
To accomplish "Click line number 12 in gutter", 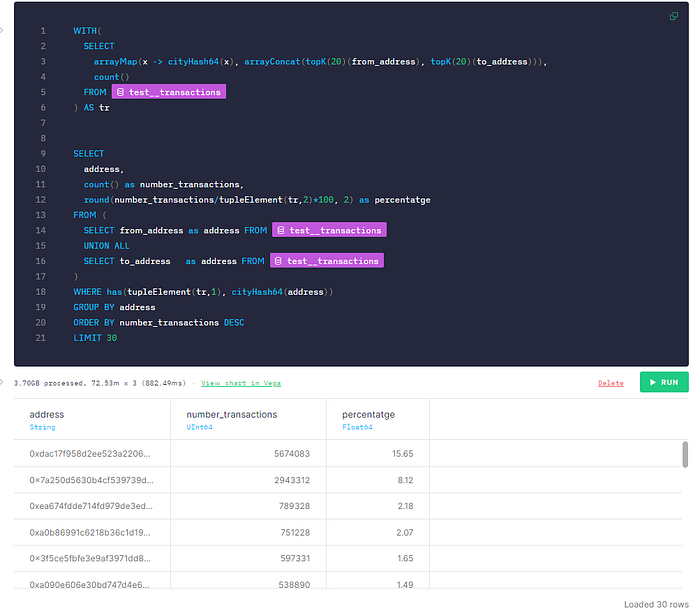I will (x=41, y=200).
